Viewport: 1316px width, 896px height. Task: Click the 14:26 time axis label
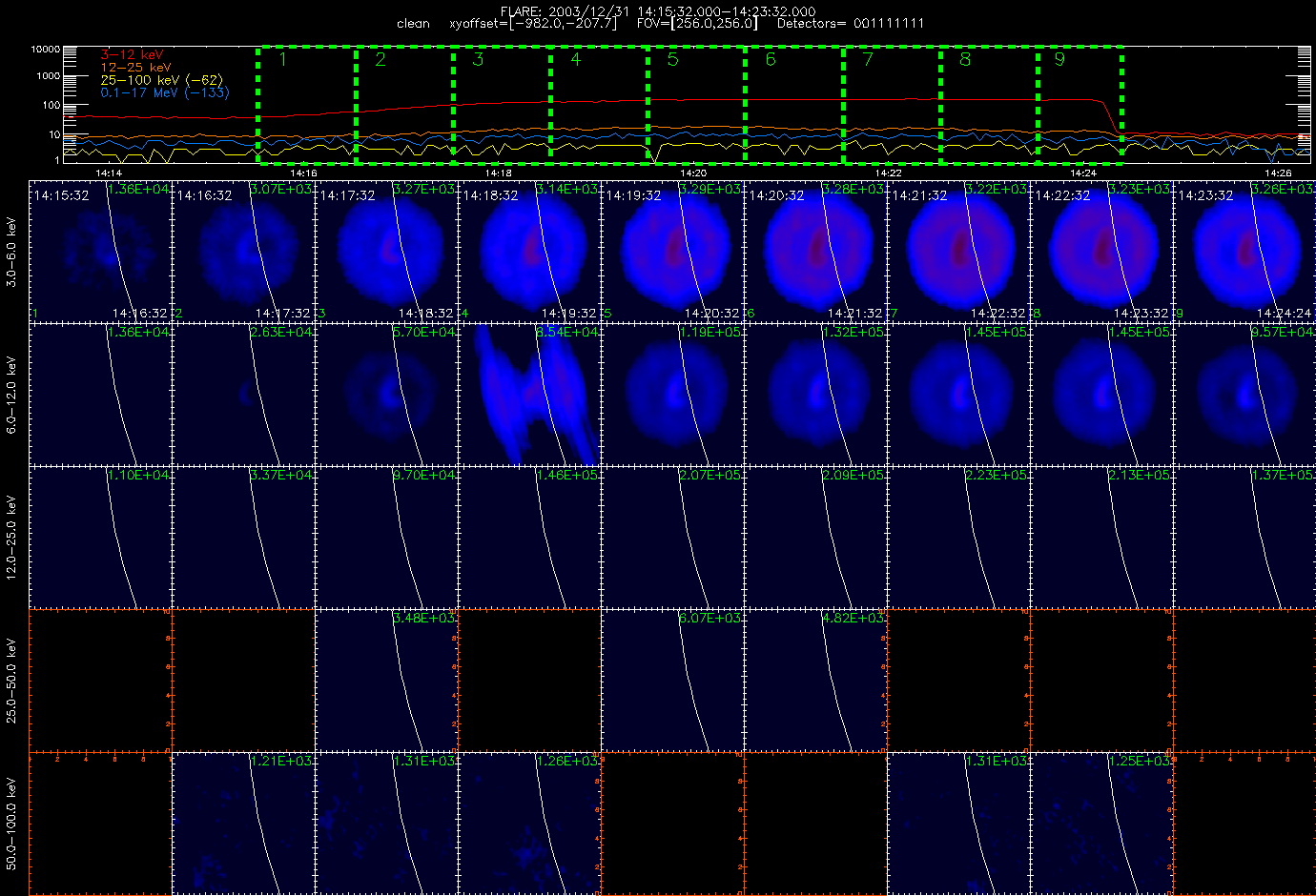point(1278,173)
